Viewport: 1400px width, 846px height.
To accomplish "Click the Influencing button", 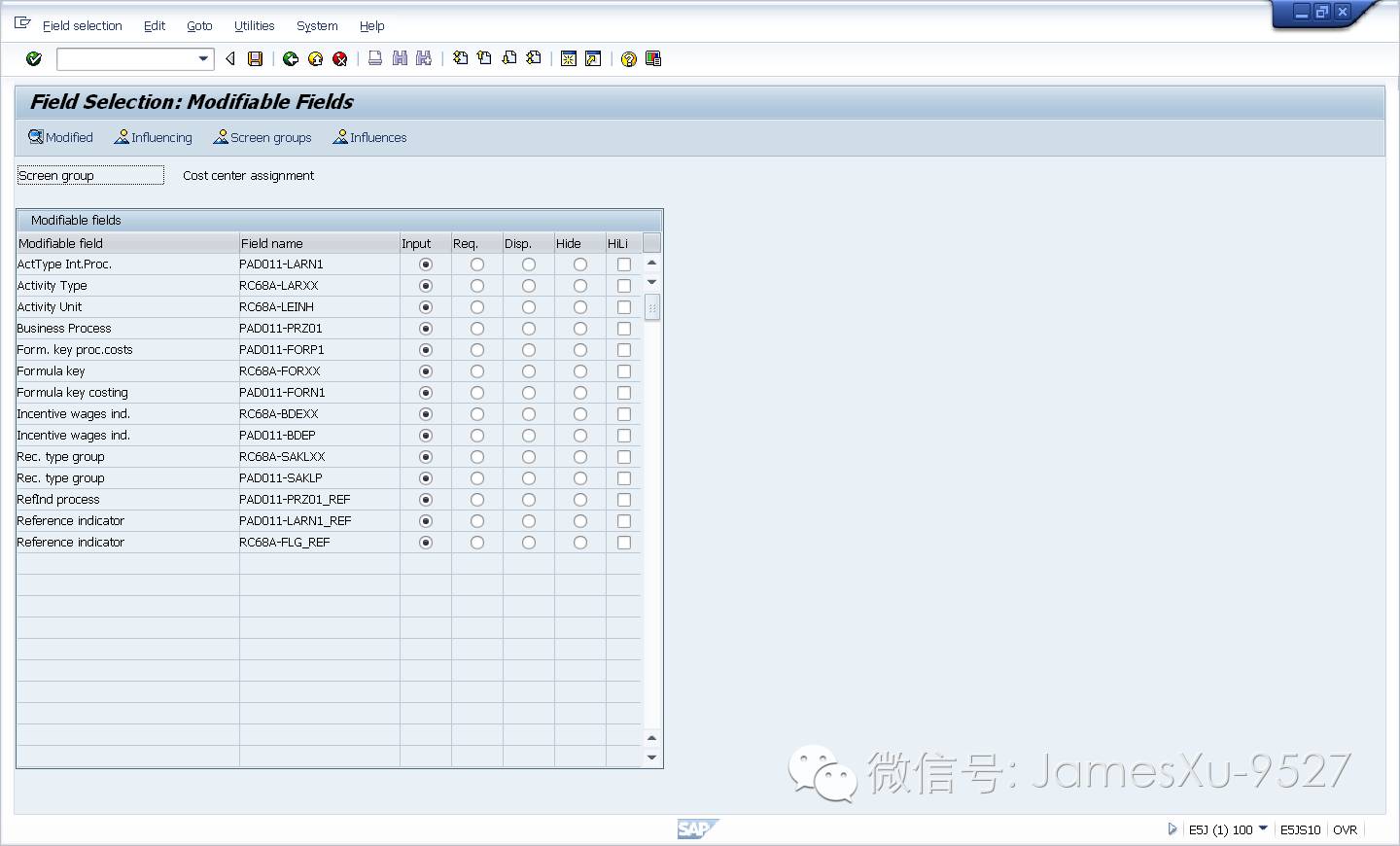I will point(153,137).
